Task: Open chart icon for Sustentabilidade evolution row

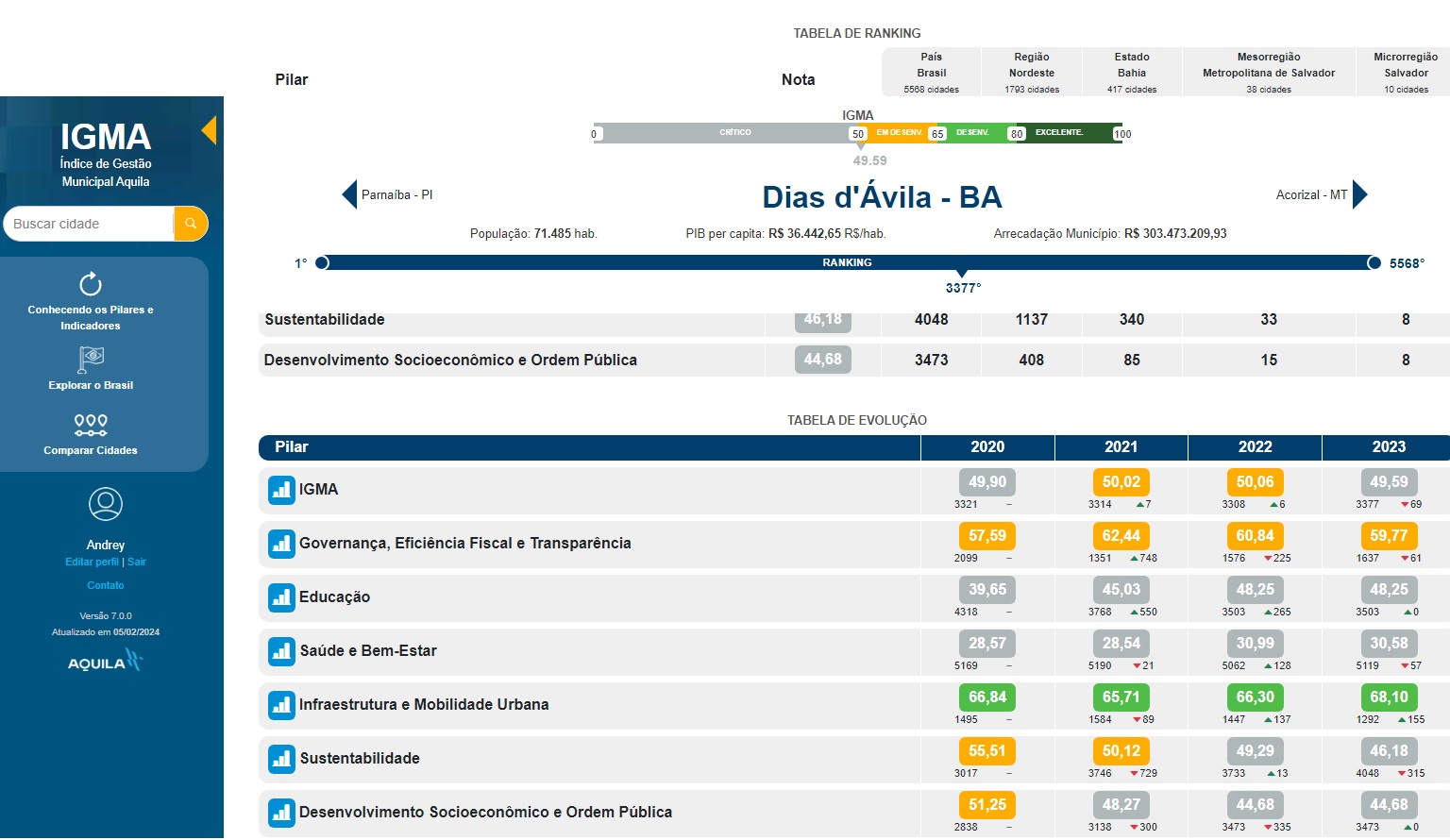Action: [x=281, y=759]
